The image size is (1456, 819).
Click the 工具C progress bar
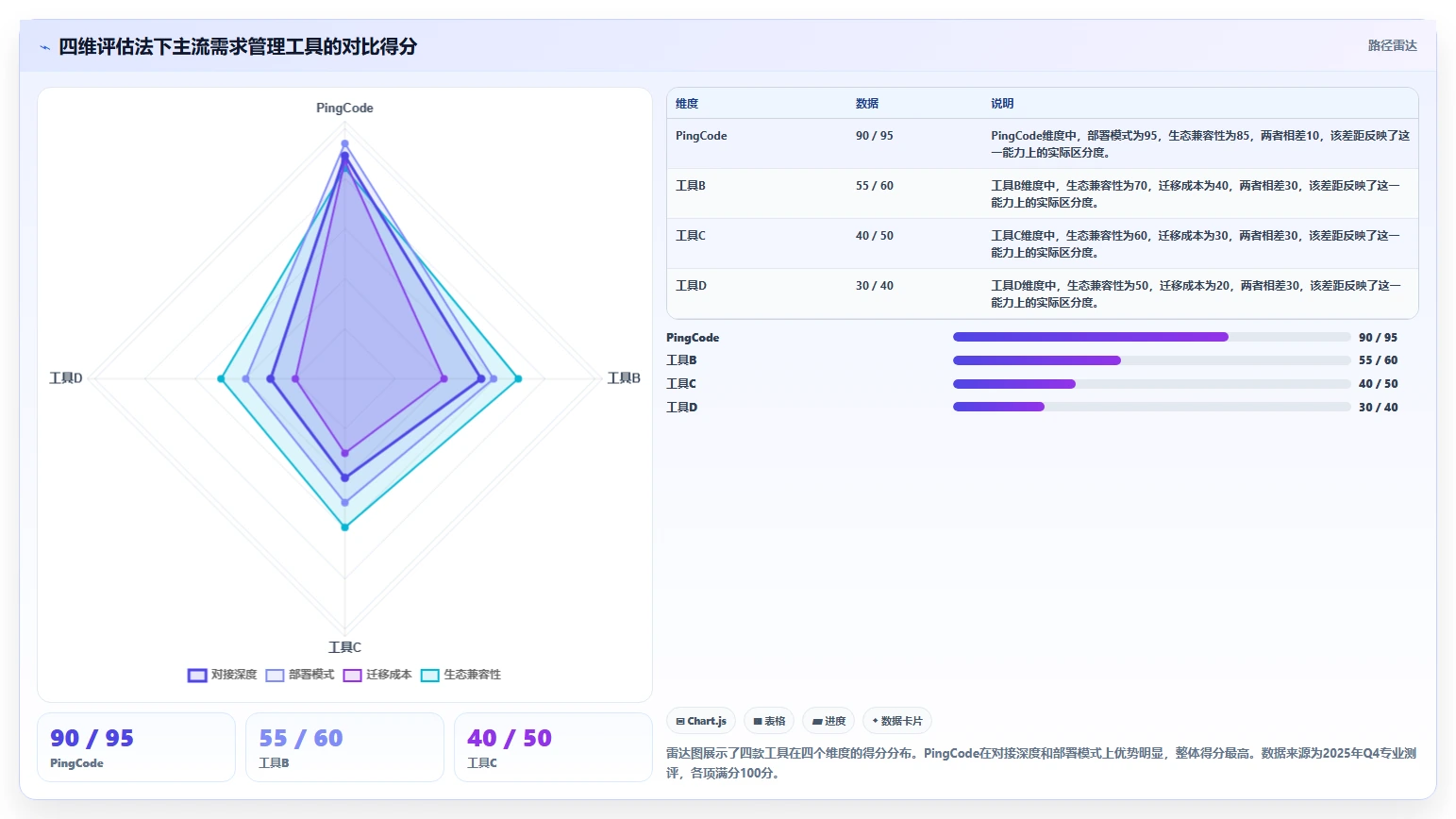[1152, 384]
